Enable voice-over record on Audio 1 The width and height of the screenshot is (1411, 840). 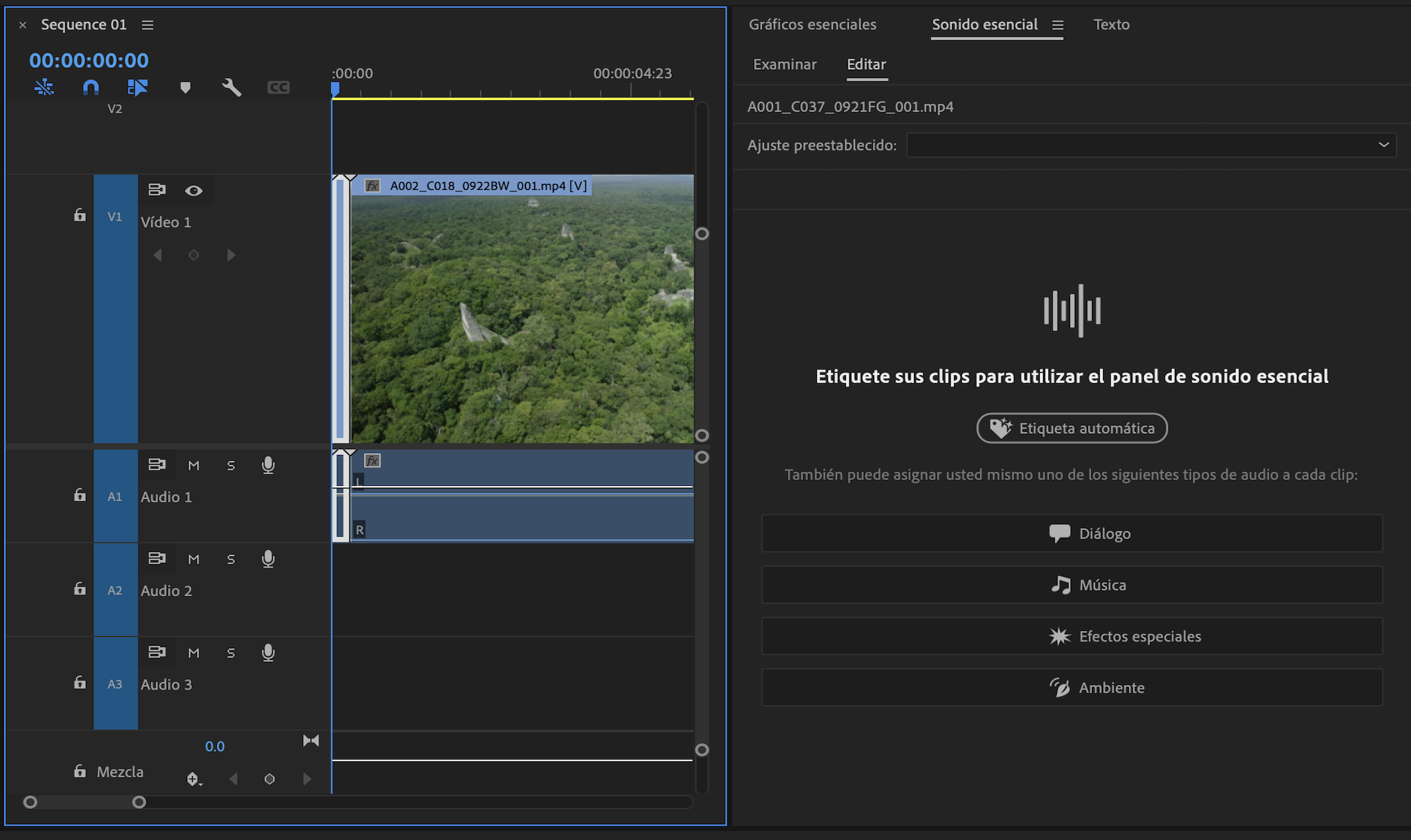pos(268,465)
